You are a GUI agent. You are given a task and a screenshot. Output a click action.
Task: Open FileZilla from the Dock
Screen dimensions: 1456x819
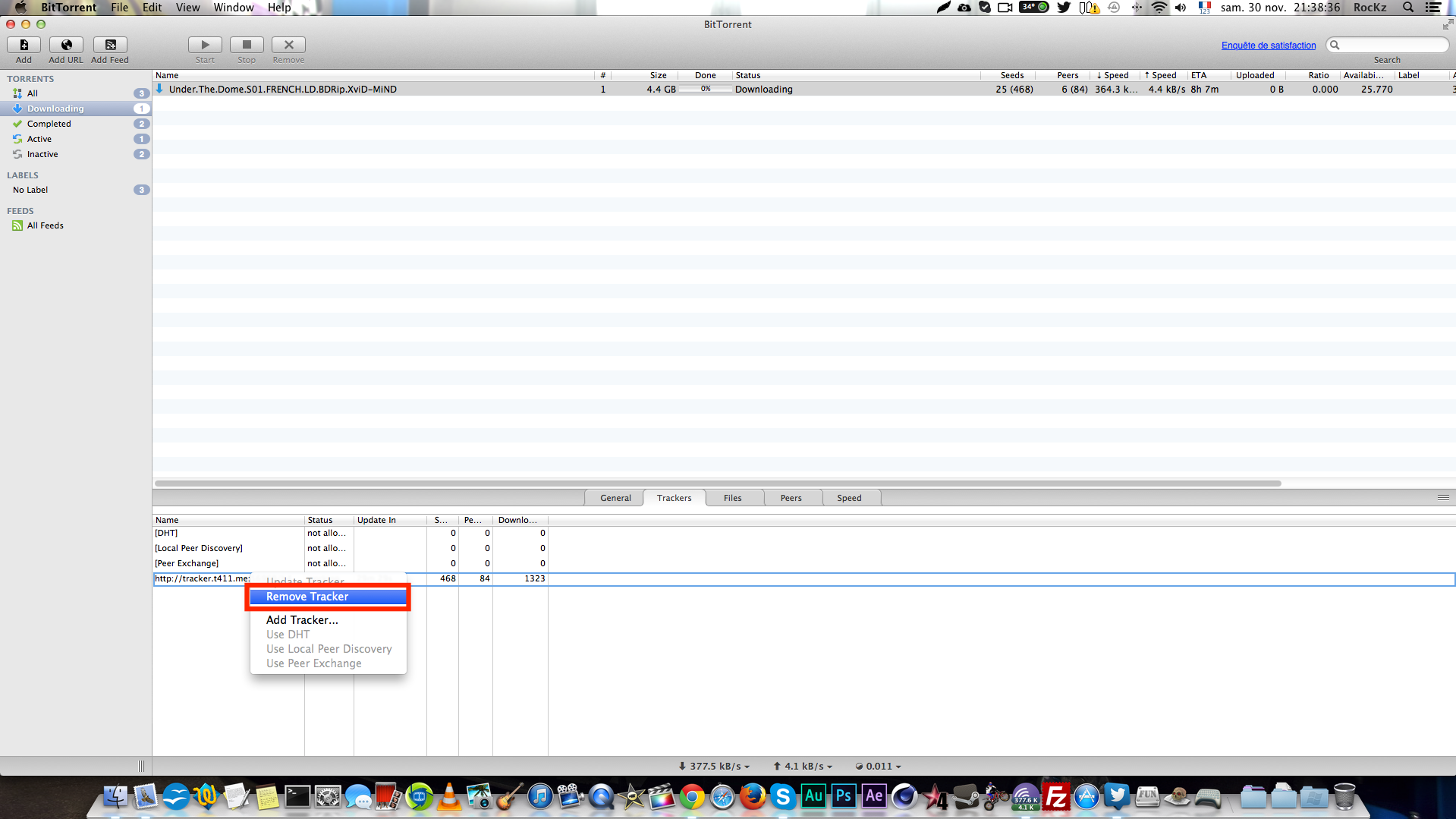[1056, 797]
